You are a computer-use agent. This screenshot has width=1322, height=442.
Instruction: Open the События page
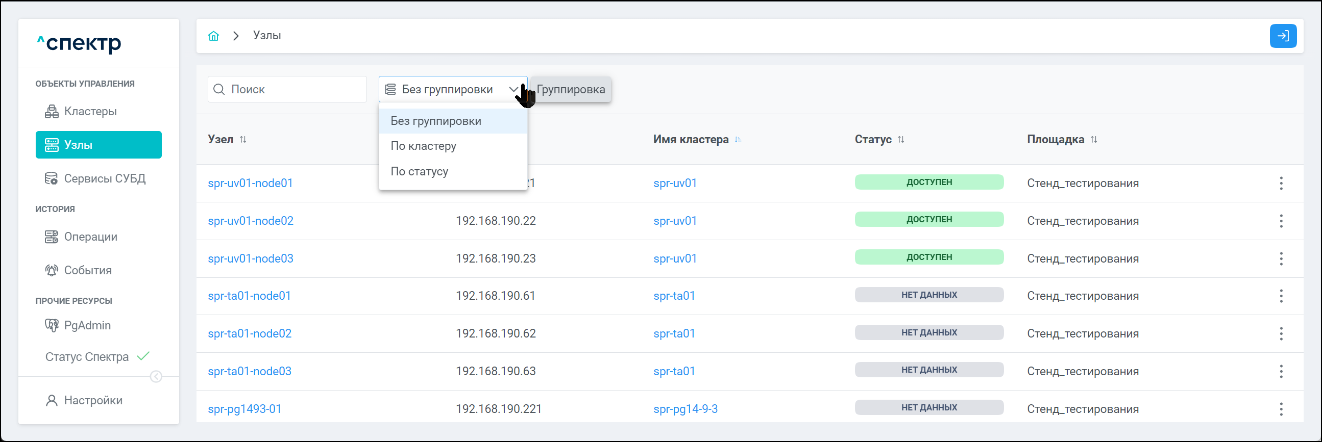(87, 270)
